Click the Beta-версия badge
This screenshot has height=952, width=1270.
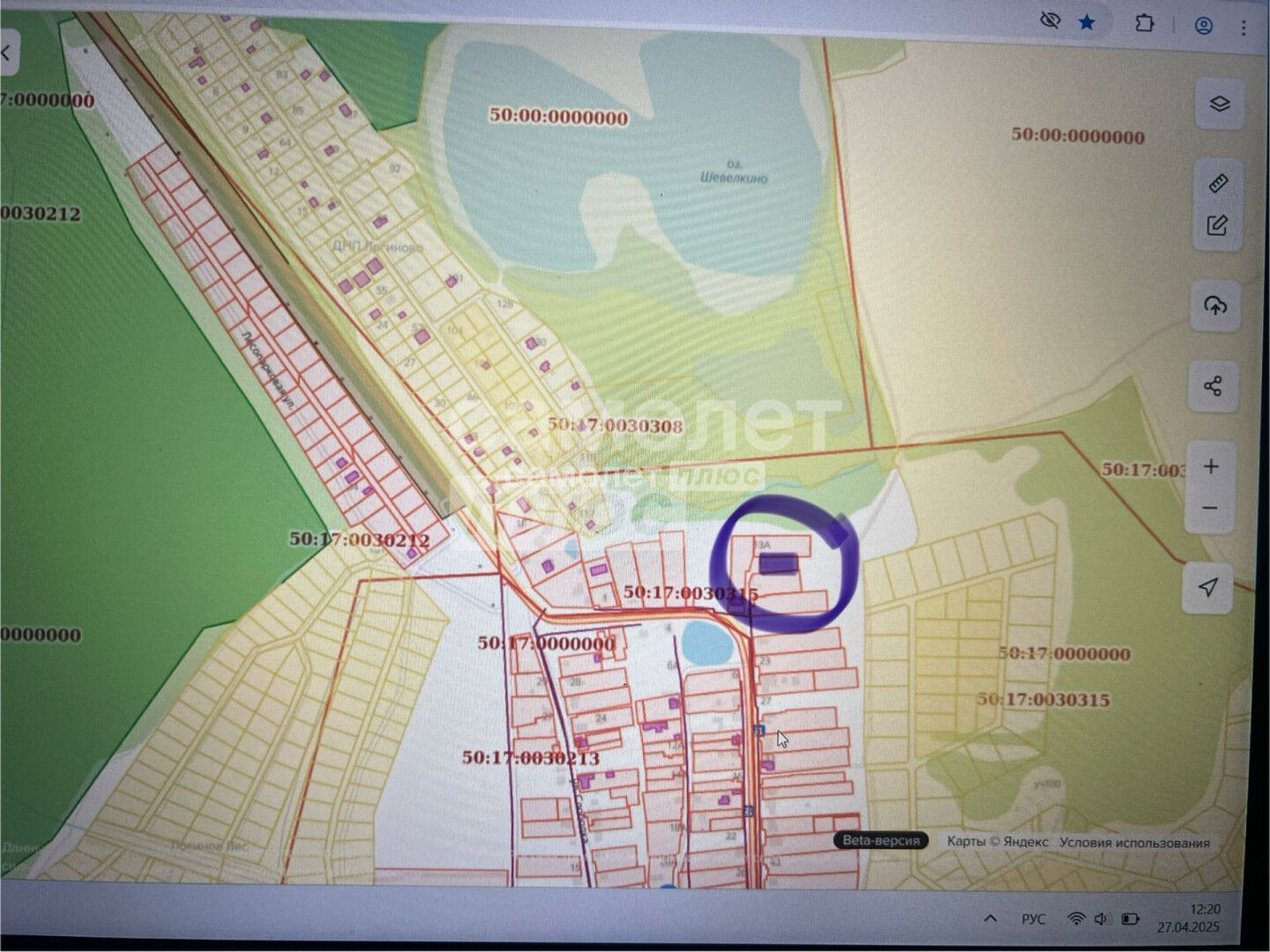[x=880, y=840]
